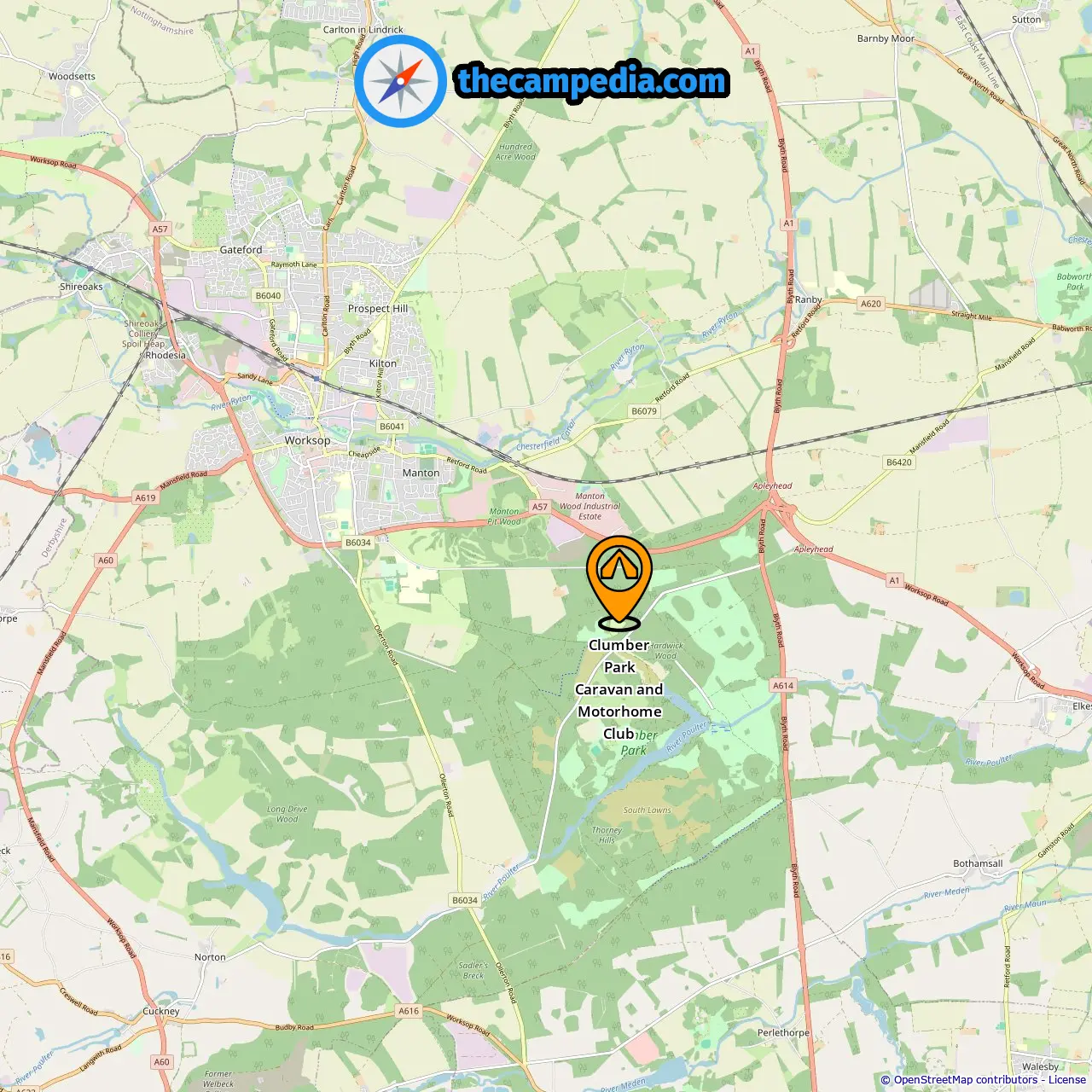Image resolution: width=1092 pixels, height=1092 pixels.
Task: Click the A614 road shield
Action: tap(783, 686)
